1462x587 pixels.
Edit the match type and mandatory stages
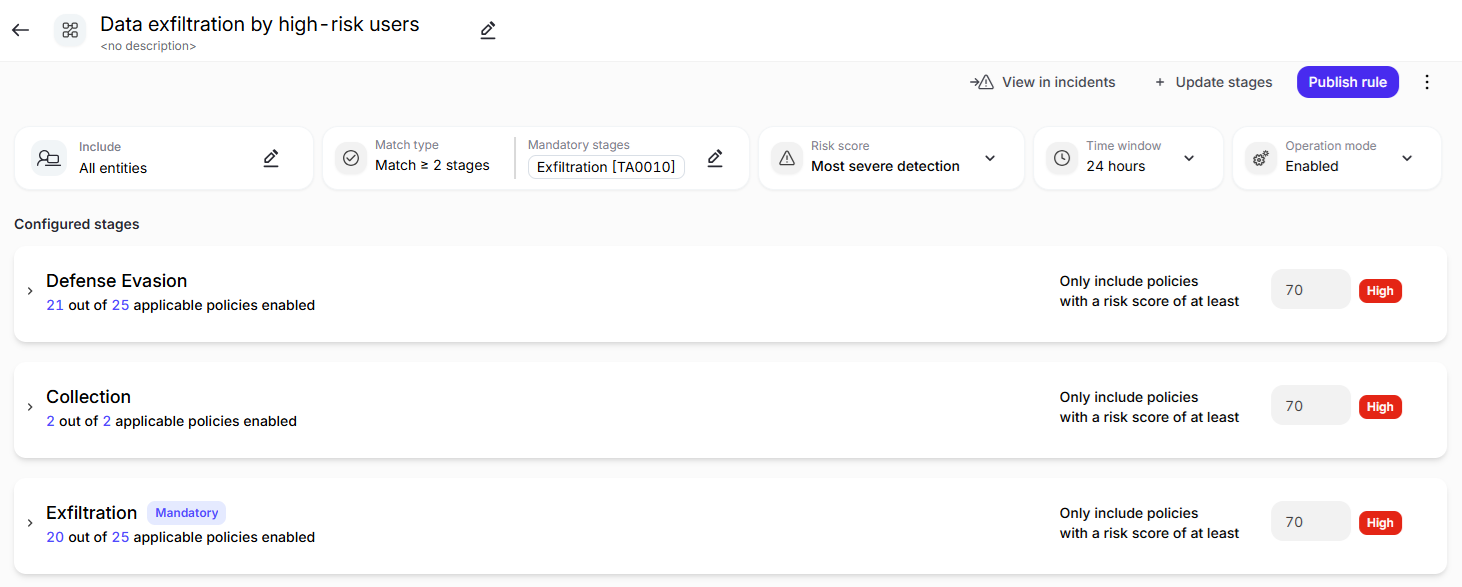tap(715, 158)
